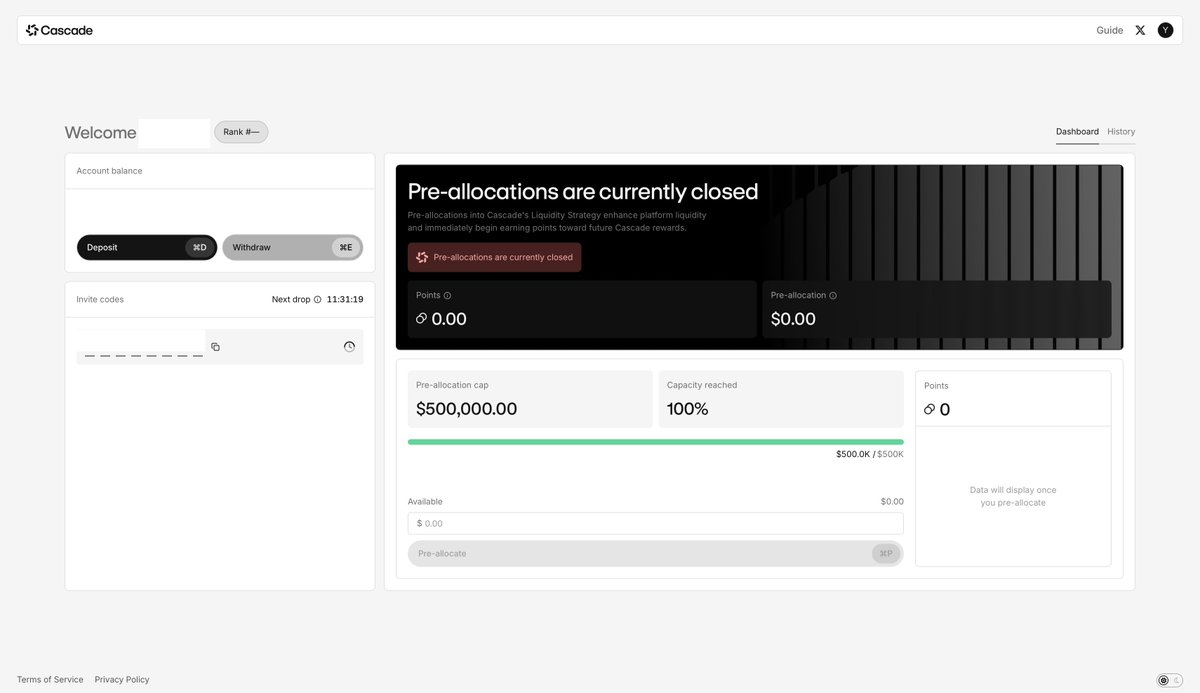Image resolution: width=1200 pixels, height=693 pixels.
Task: Click the Available $0.00 amount
Action: (x=892, y=502)
